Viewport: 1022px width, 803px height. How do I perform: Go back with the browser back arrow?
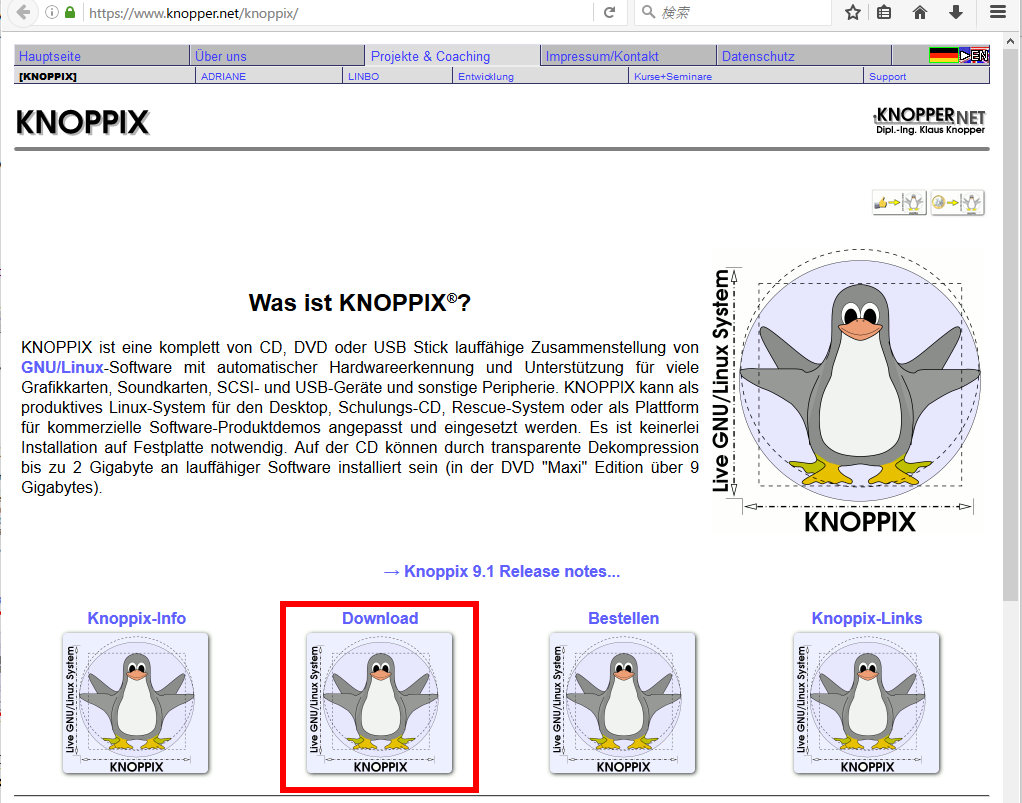pos(23,12)
